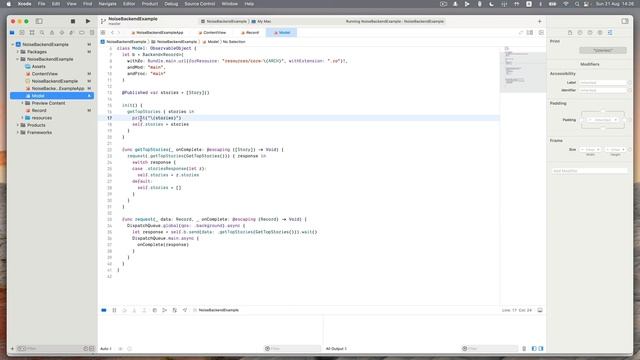
Task: Click the accessibility Label input field
Action: pos(602,83)
